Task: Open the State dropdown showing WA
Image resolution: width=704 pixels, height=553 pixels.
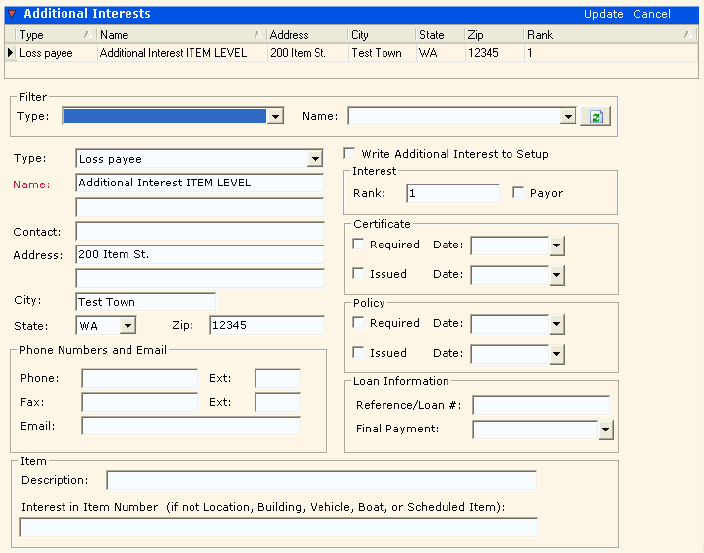Action: [x=127, y=325]
